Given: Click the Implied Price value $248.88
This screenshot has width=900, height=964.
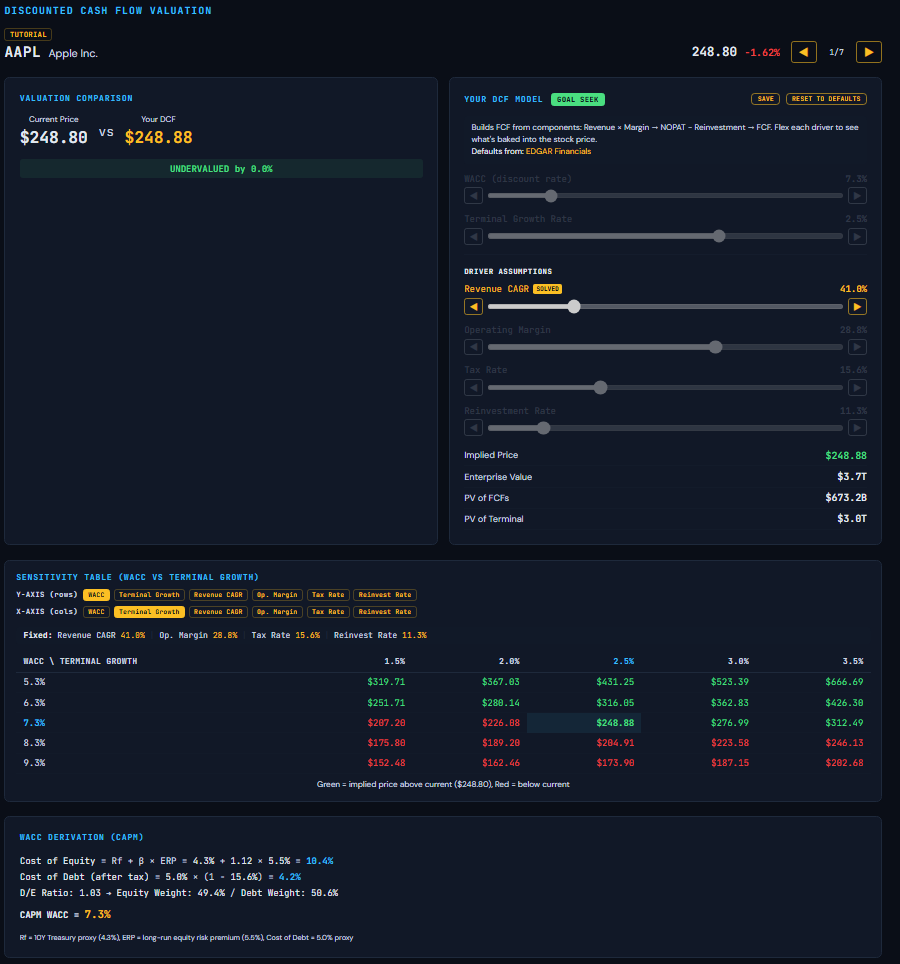Looking at the screenshot, I should coord(846,456).
